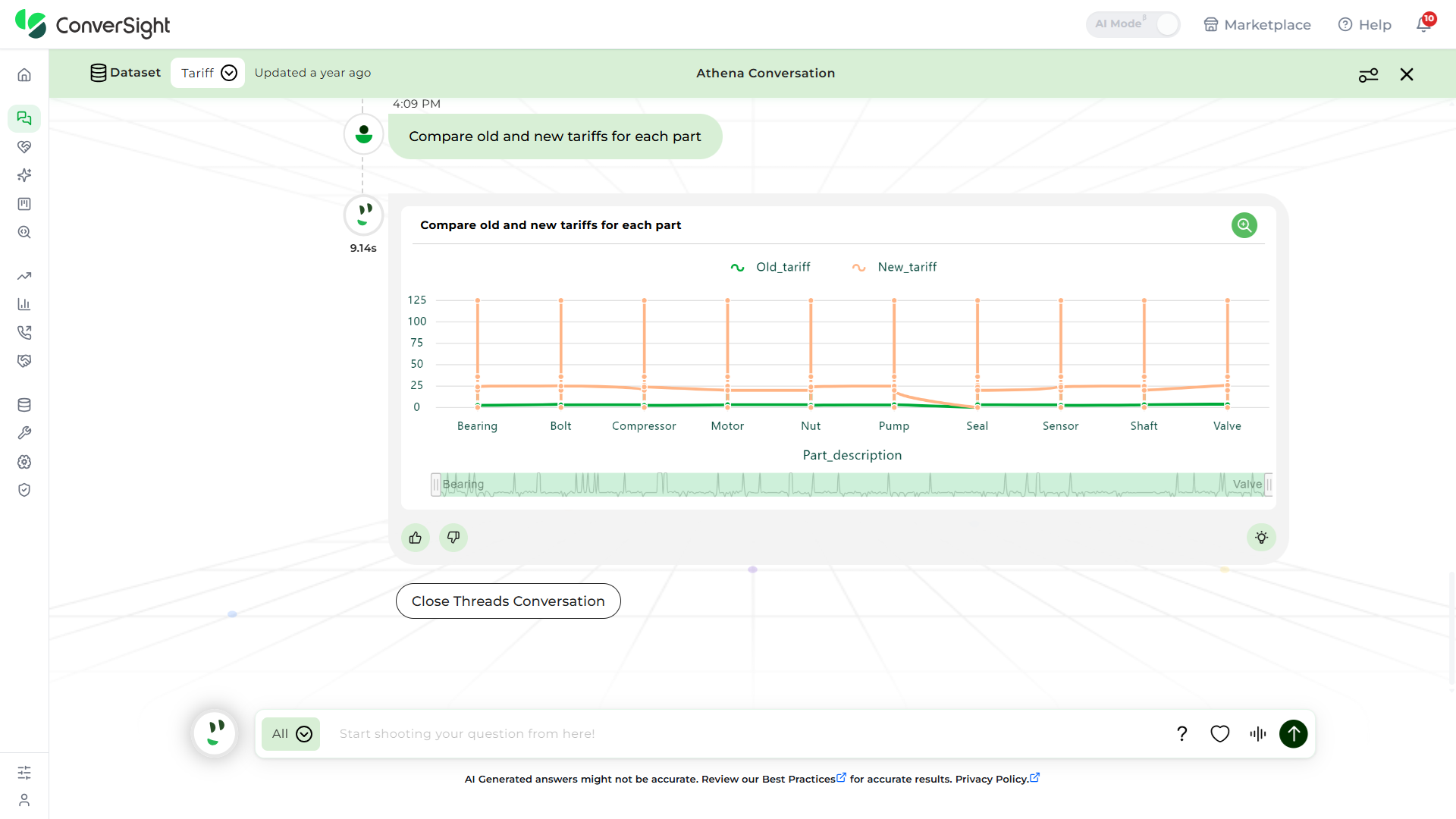Open the Best Practices link
Viewport: 1456px width, 819px height.
804,779
